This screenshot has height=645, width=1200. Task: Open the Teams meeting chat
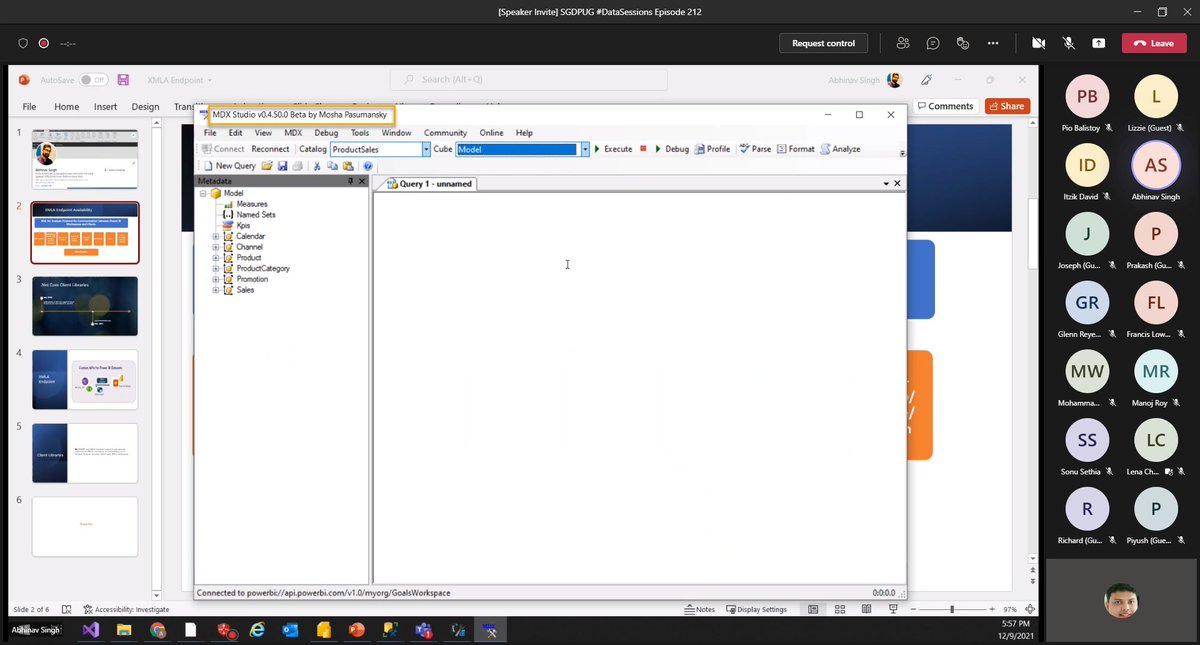(933, 43)
